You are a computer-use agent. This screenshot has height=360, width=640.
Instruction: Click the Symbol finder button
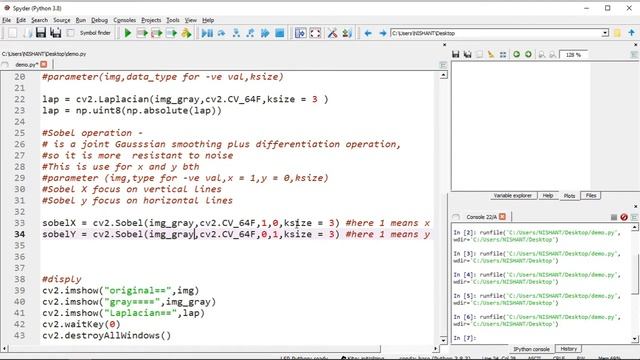[x=95, y=33]
